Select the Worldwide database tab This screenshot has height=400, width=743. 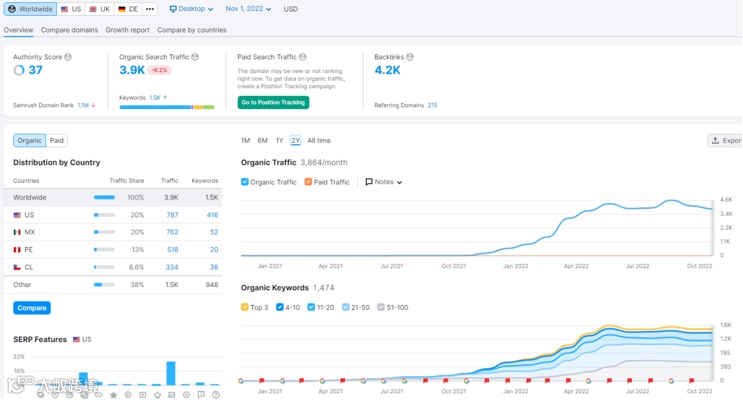(30, 9)
